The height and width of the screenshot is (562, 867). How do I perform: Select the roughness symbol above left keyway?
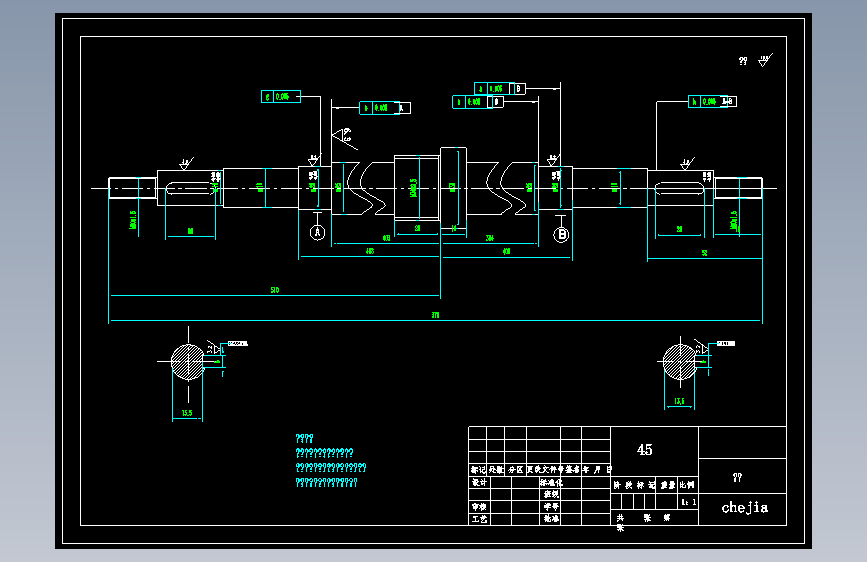[x=186, y=164]
